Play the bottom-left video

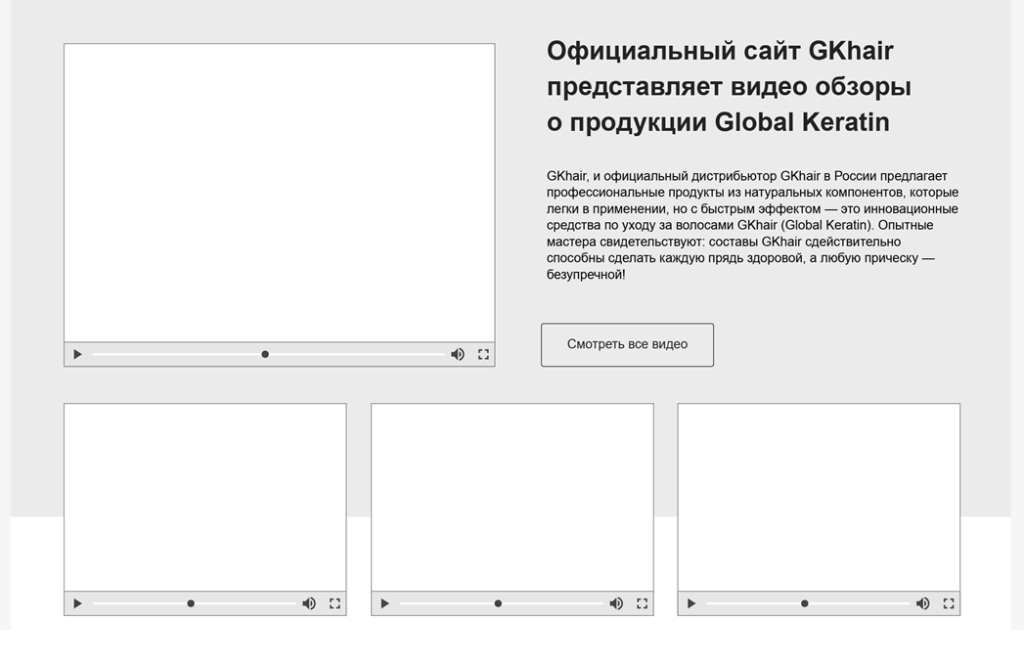click(x=77, y=603)
